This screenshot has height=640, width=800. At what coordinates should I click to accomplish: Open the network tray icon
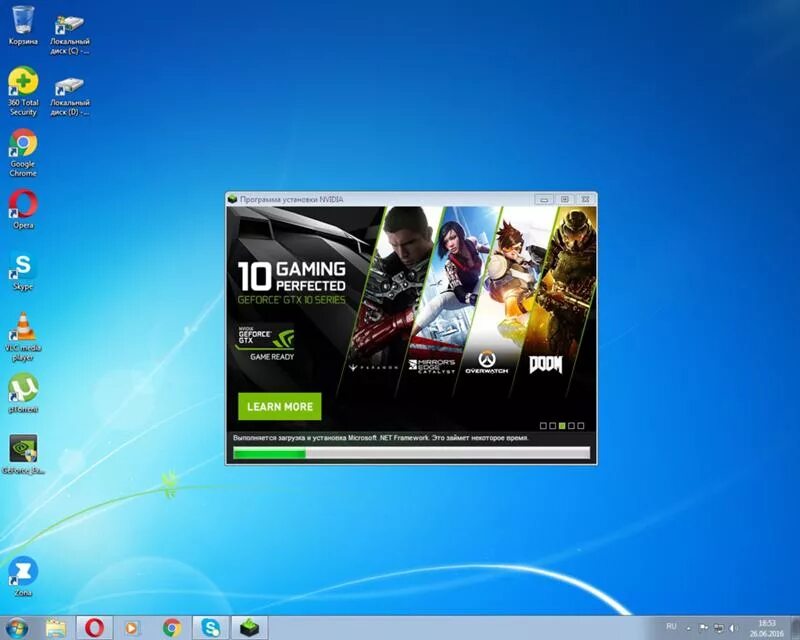(718, 627)
